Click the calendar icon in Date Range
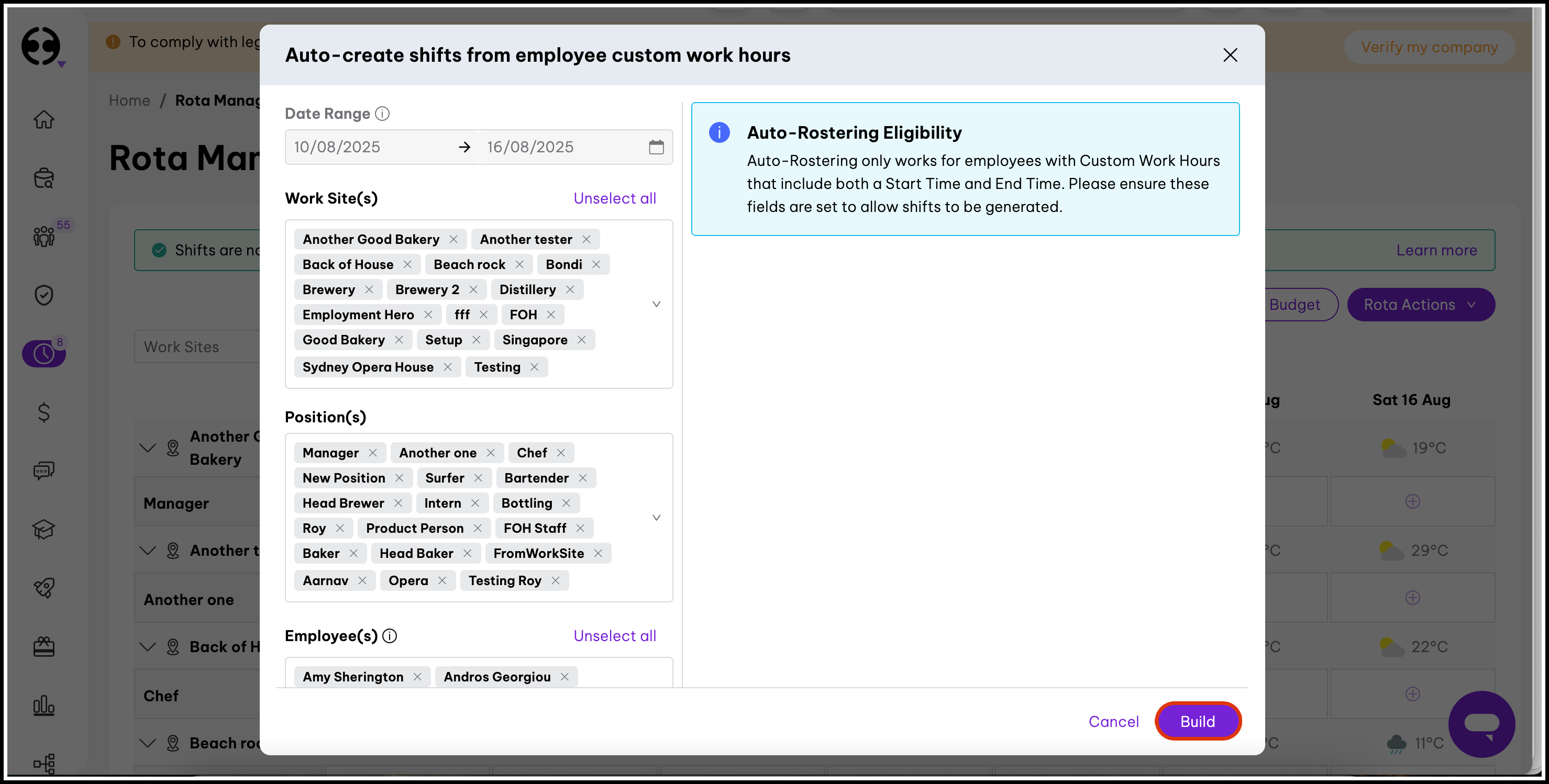 [656, 147]
